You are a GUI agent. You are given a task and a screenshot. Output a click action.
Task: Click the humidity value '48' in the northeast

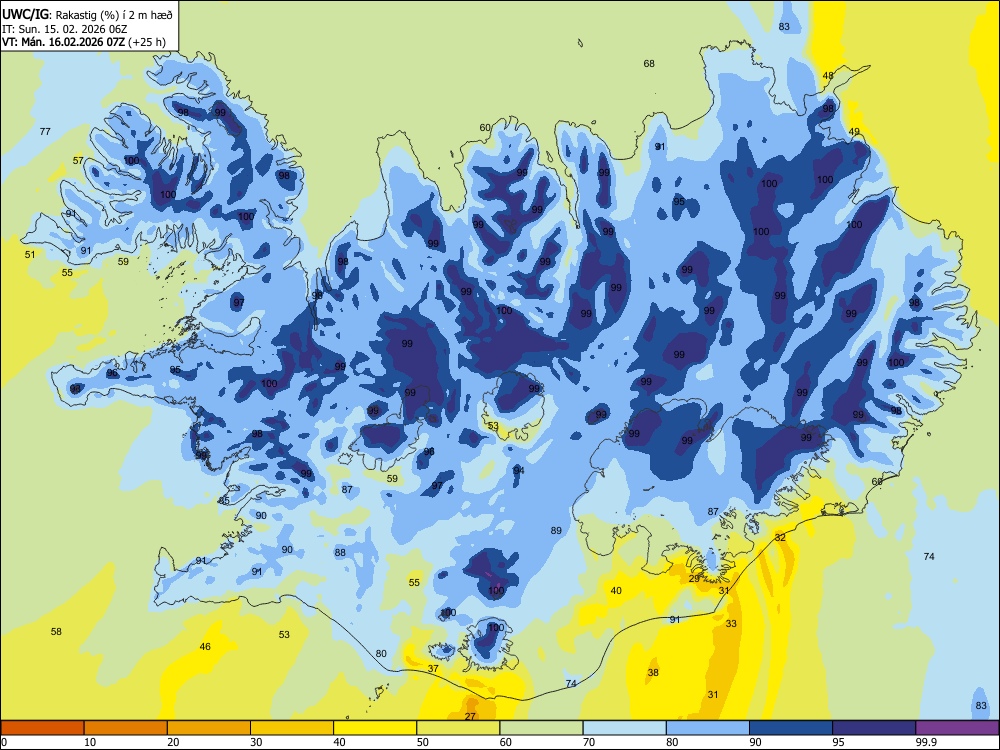[828, 75]
